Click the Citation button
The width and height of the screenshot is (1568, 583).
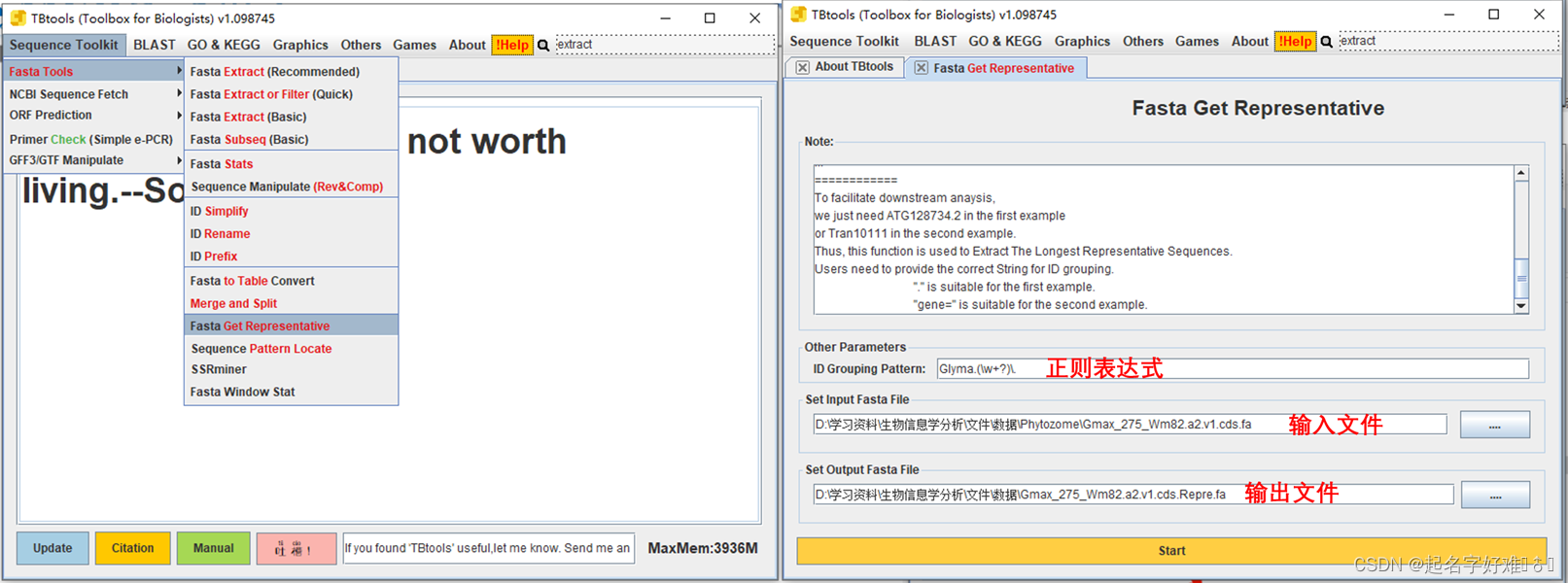tap(132, 548)
